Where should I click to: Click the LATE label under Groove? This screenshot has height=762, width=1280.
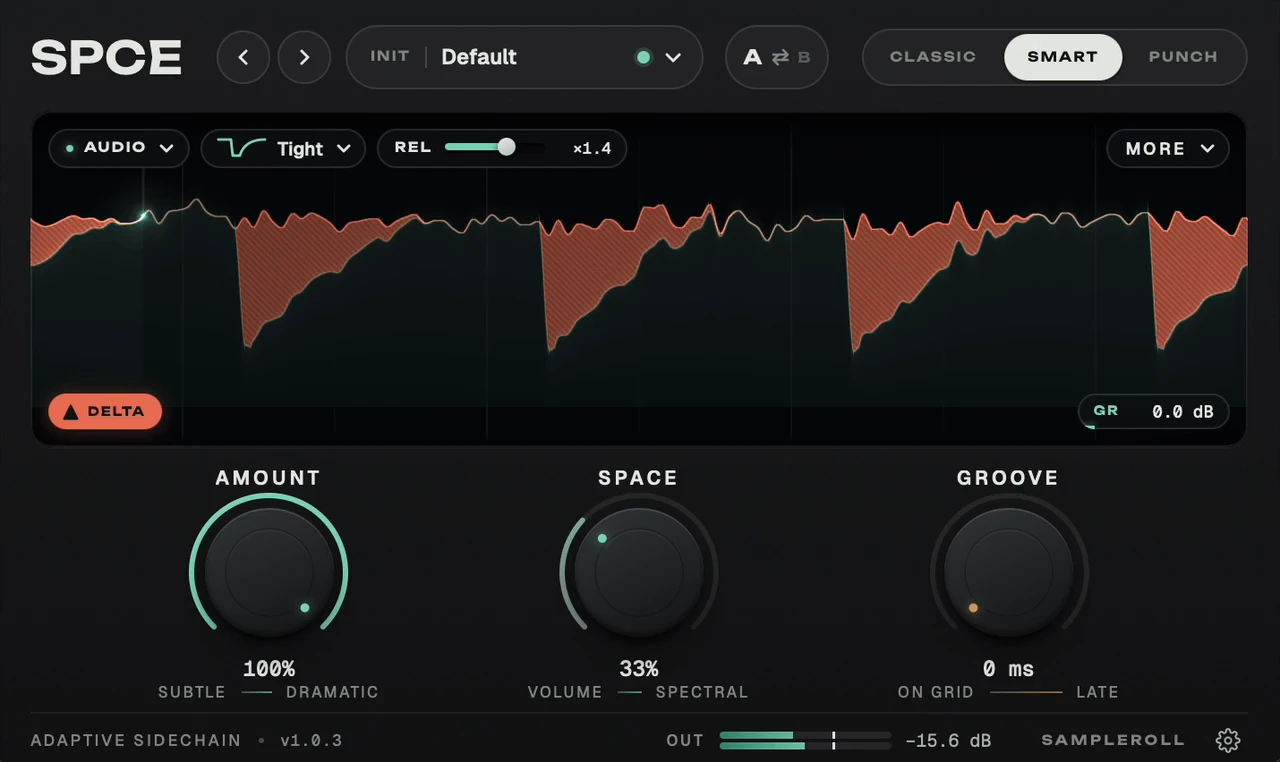coord(1097,692)
